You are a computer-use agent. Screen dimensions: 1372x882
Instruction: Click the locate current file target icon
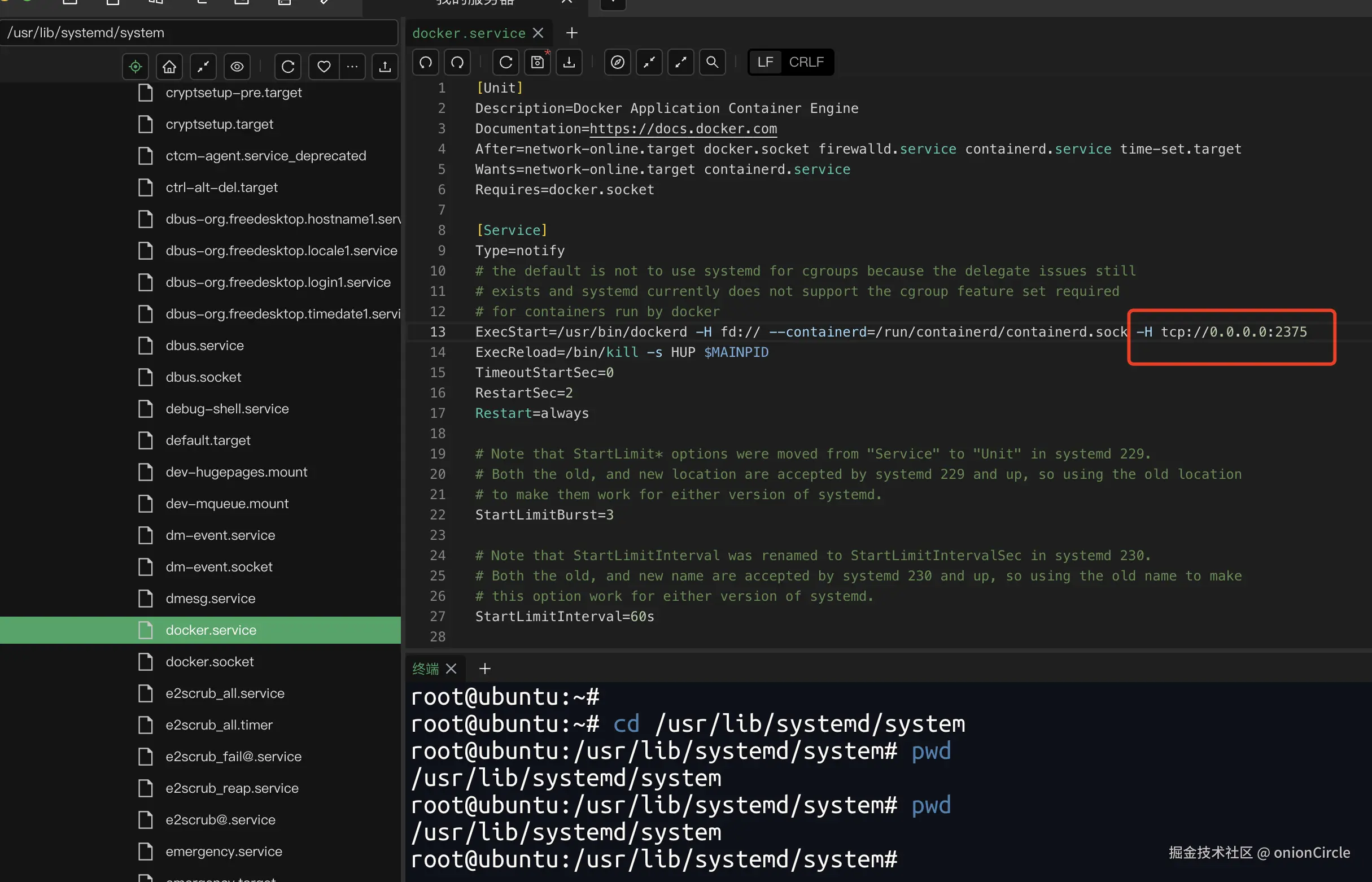tap(135, 67)
